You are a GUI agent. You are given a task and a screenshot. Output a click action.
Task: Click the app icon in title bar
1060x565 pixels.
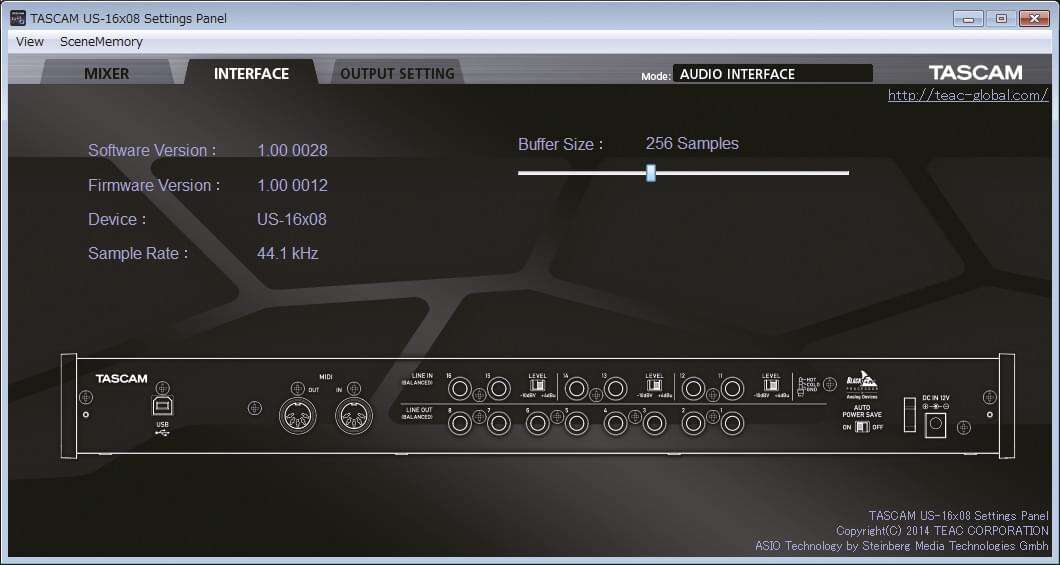(18, 18)
